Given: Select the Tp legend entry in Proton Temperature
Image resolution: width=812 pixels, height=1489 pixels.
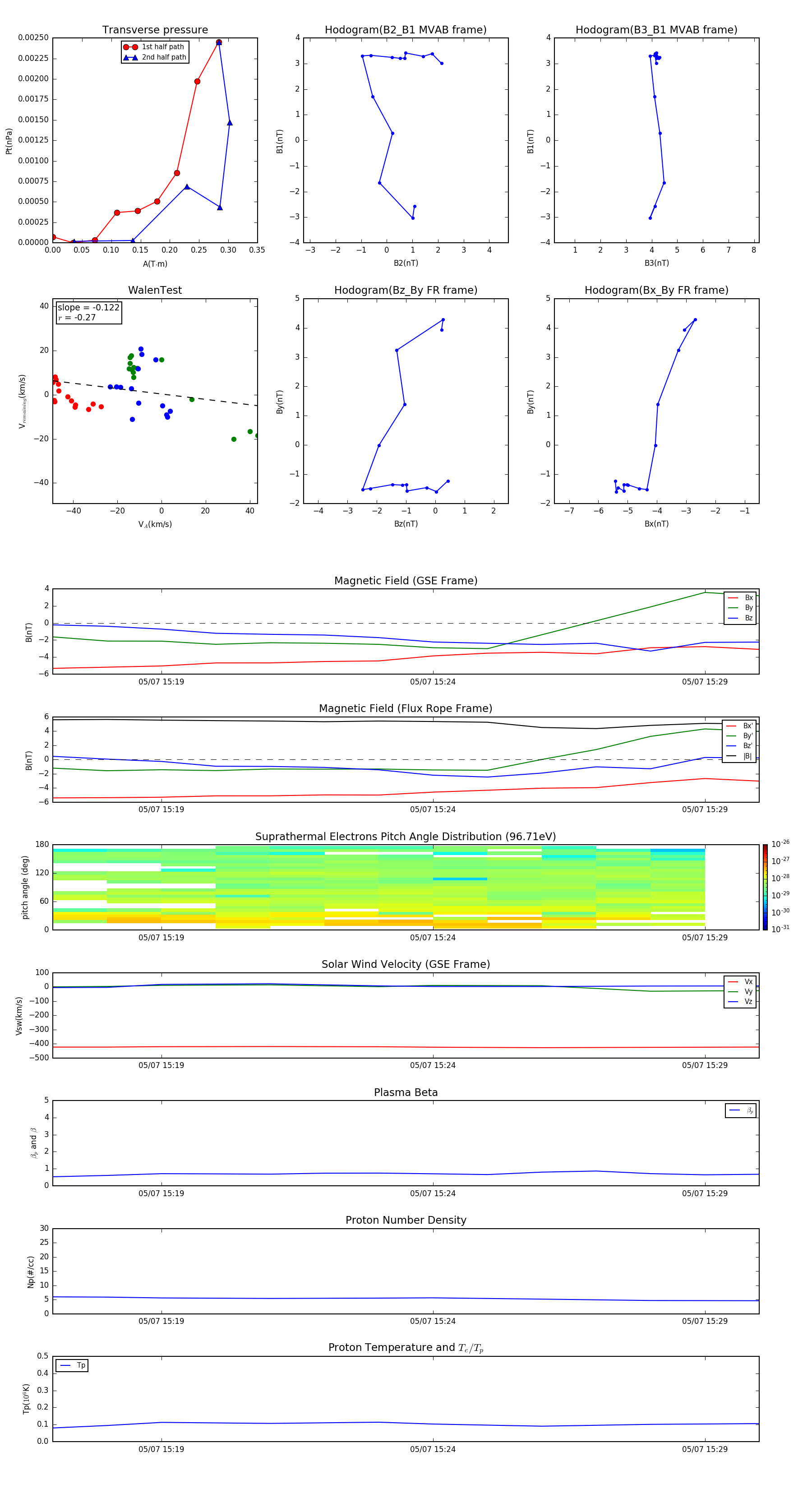Looking at the screenshot, I should (x=72, y=1366).
